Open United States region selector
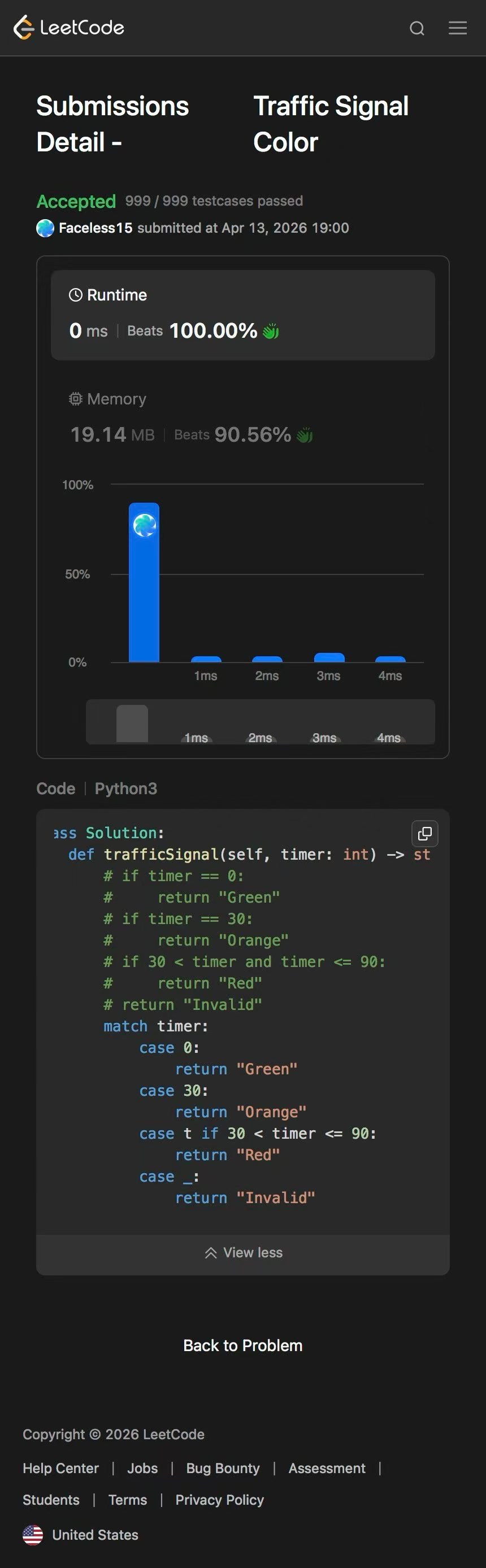This screenshot has width=486, height=1568. point(95,1535)
